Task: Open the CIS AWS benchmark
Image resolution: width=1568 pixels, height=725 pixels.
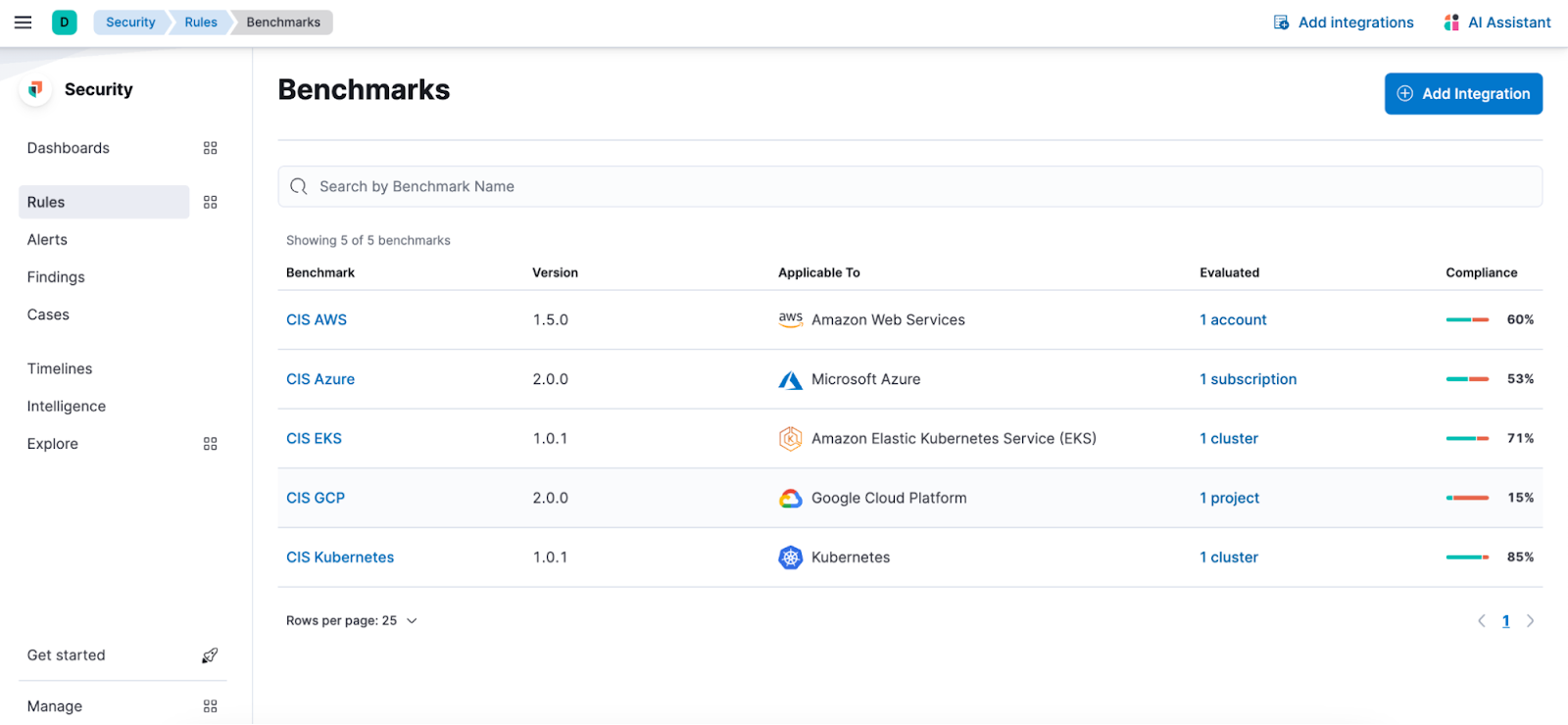Action: click(317, 319)
